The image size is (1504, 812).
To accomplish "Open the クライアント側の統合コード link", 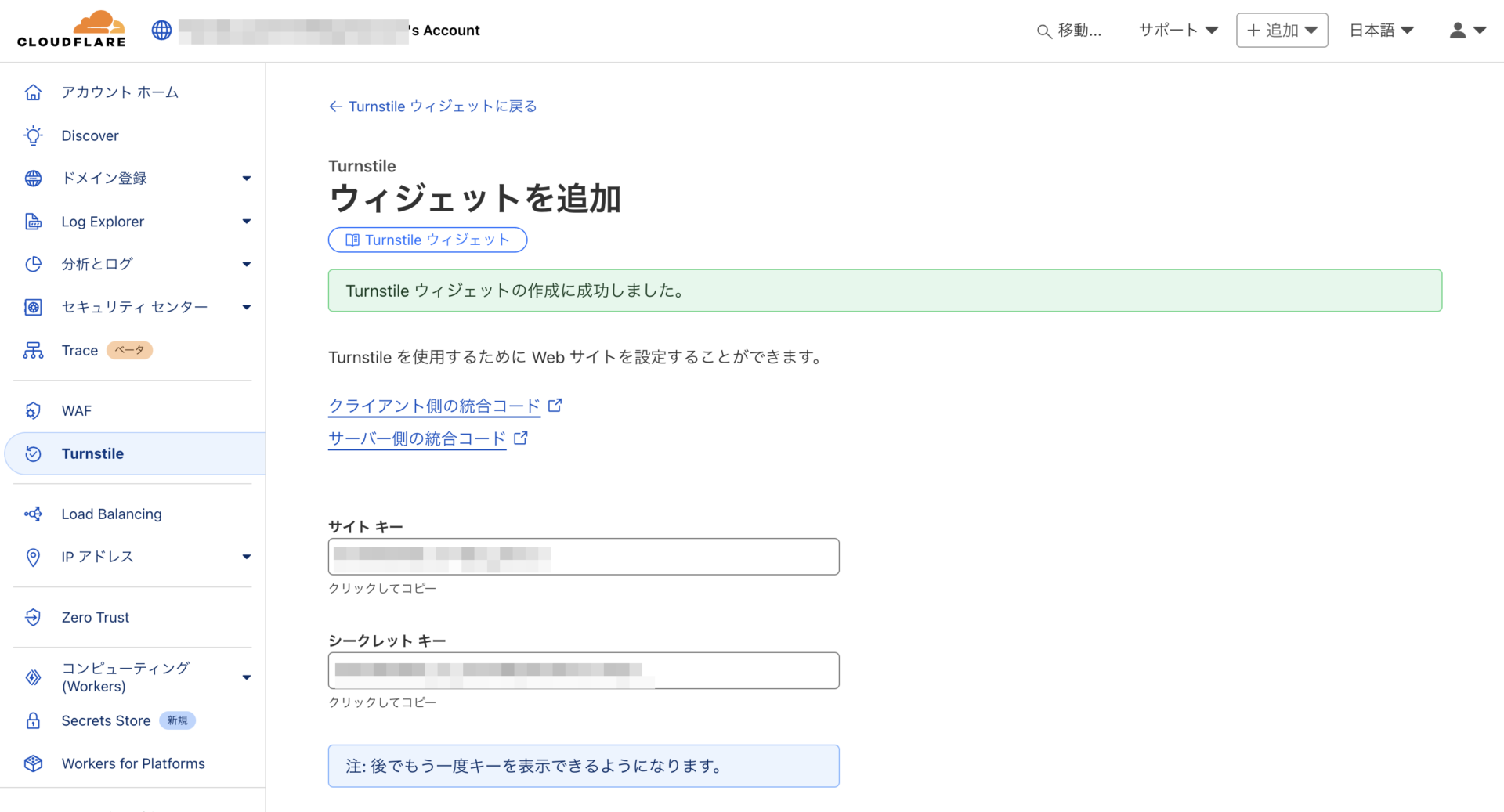I will 435,406.
